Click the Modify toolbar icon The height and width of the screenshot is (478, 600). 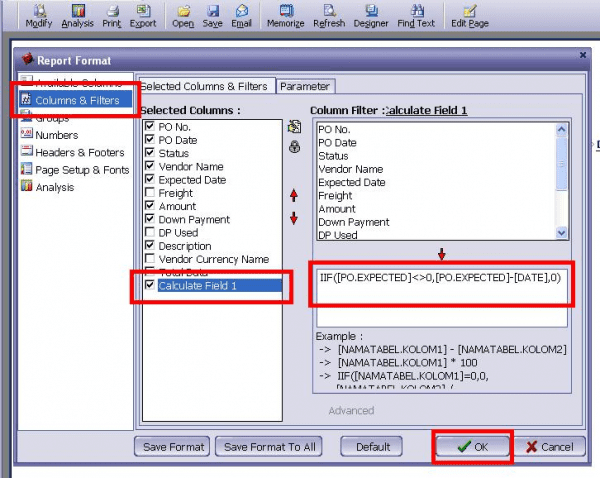coord(38,15)
